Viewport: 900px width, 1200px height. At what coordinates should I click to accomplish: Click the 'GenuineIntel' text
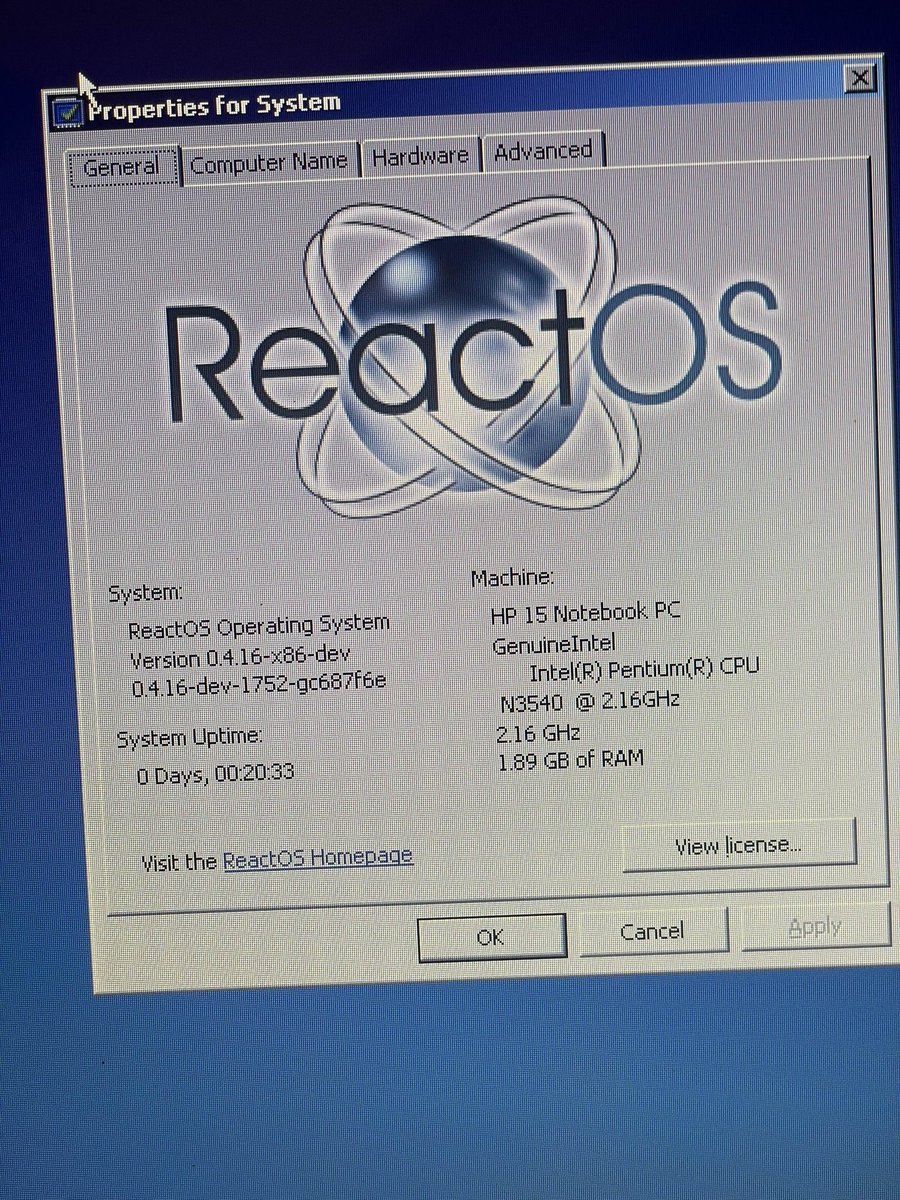point(554,645)
